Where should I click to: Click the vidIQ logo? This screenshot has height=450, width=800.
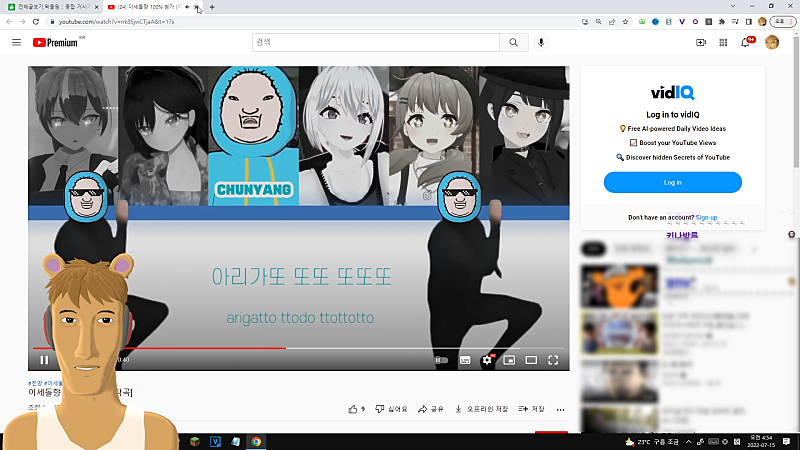[x=672, y=92]
